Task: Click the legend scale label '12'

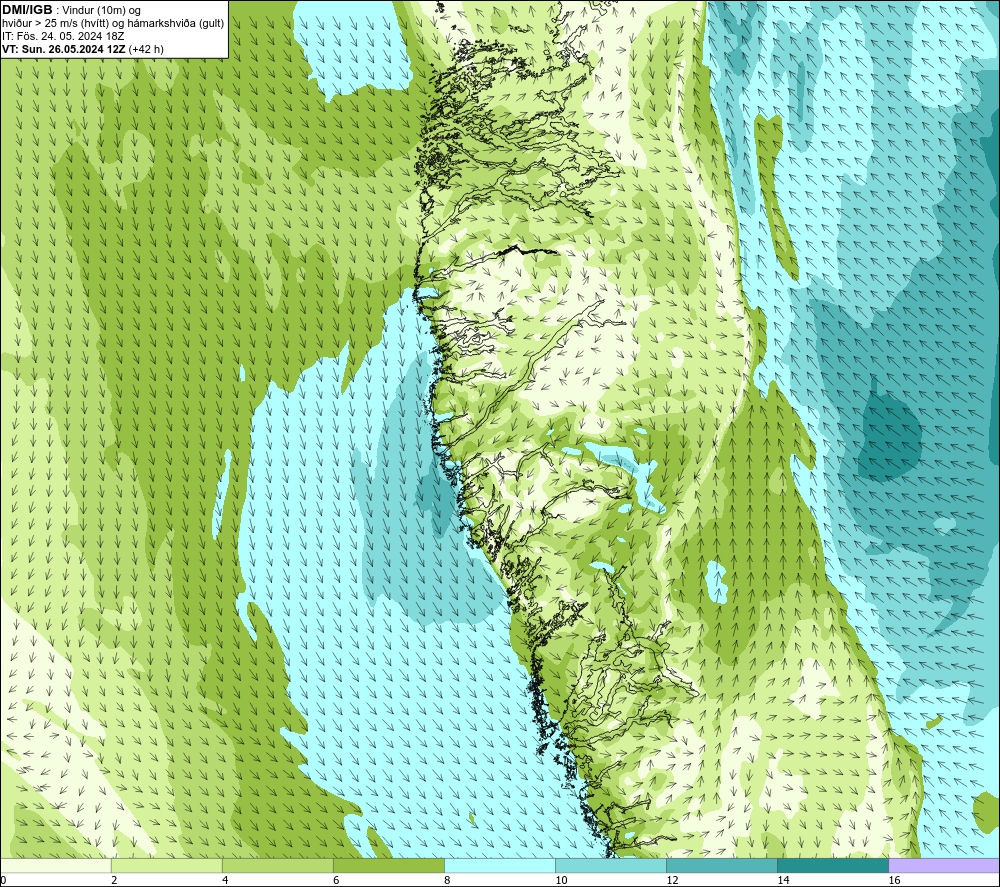Action: pos(672,880)
